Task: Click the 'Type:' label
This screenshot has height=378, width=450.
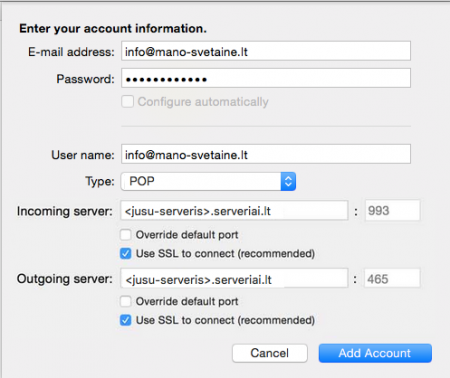Action: pyautogui.click(x=100, y=181)
